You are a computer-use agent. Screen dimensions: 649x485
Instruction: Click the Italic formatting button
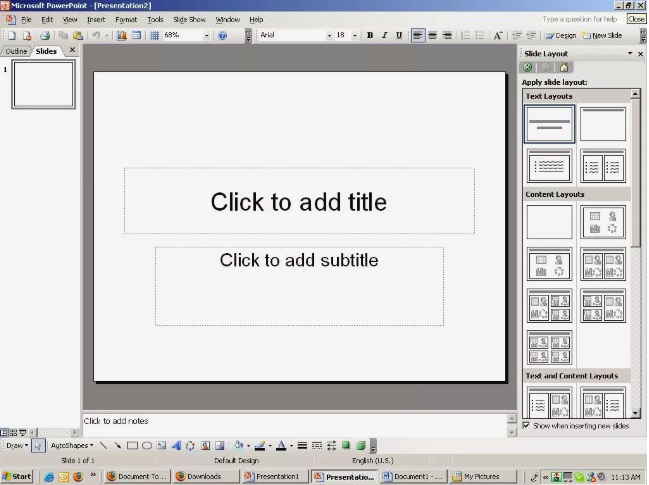(385, 35)
